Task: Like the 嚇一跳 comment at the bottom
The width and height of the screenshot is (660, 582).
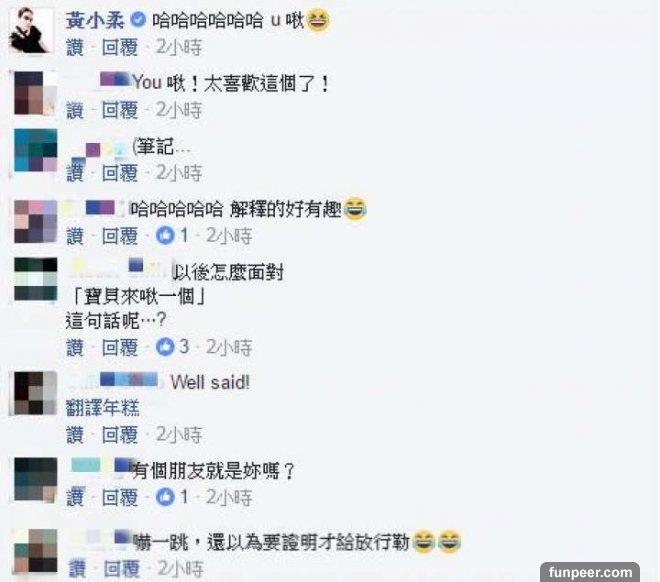Action: pos(77,569)
